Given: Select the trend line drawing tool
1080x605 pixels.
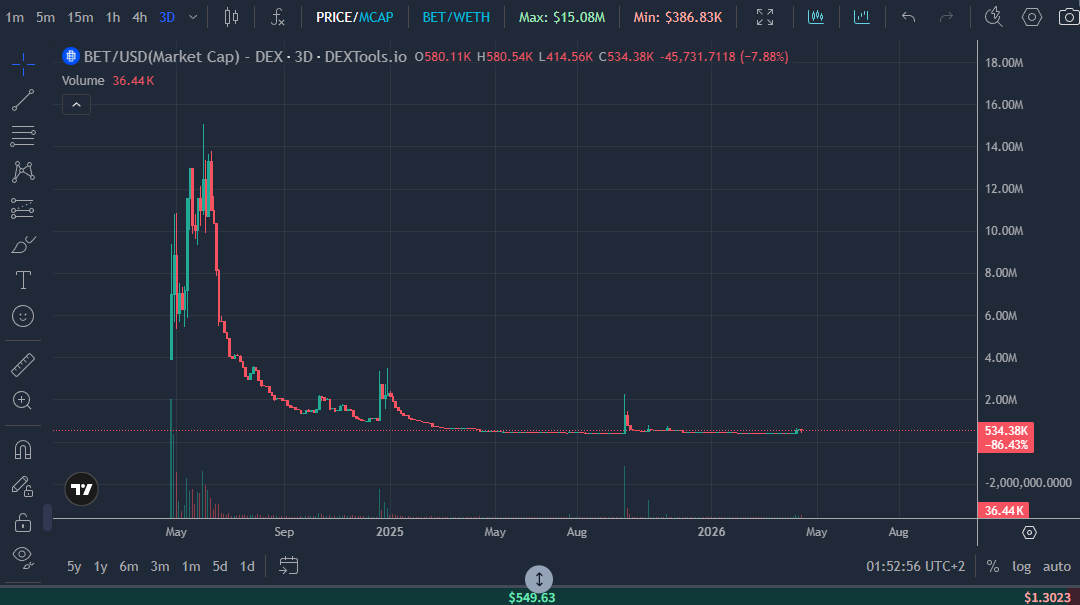Looking at the screenshot, I should (23, 101).
